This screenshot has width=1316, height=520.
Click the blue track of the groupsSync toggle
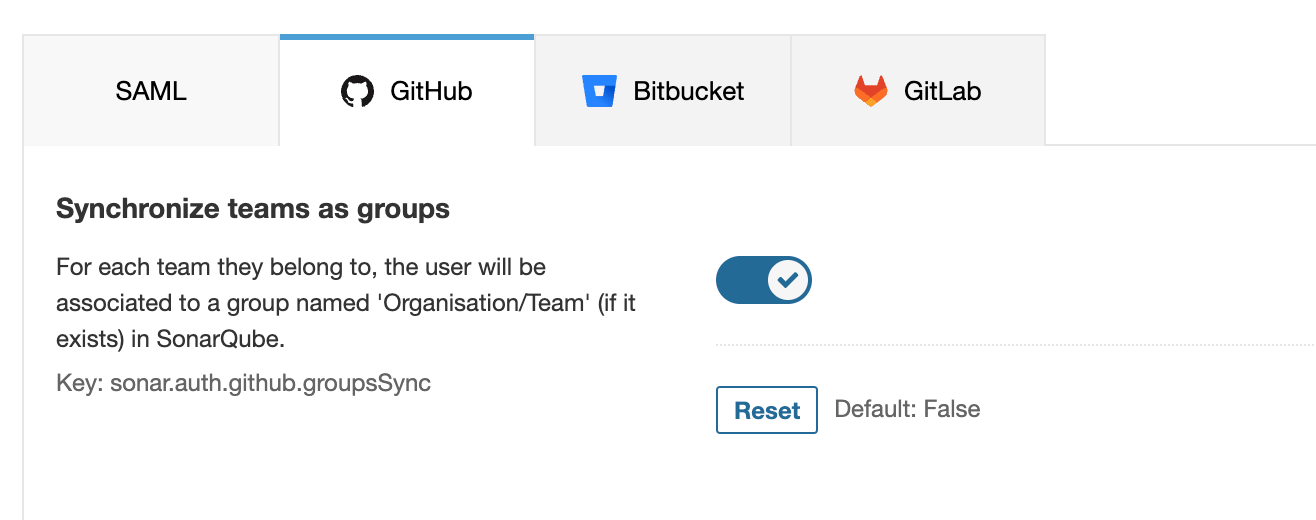[x=740, y=280]
